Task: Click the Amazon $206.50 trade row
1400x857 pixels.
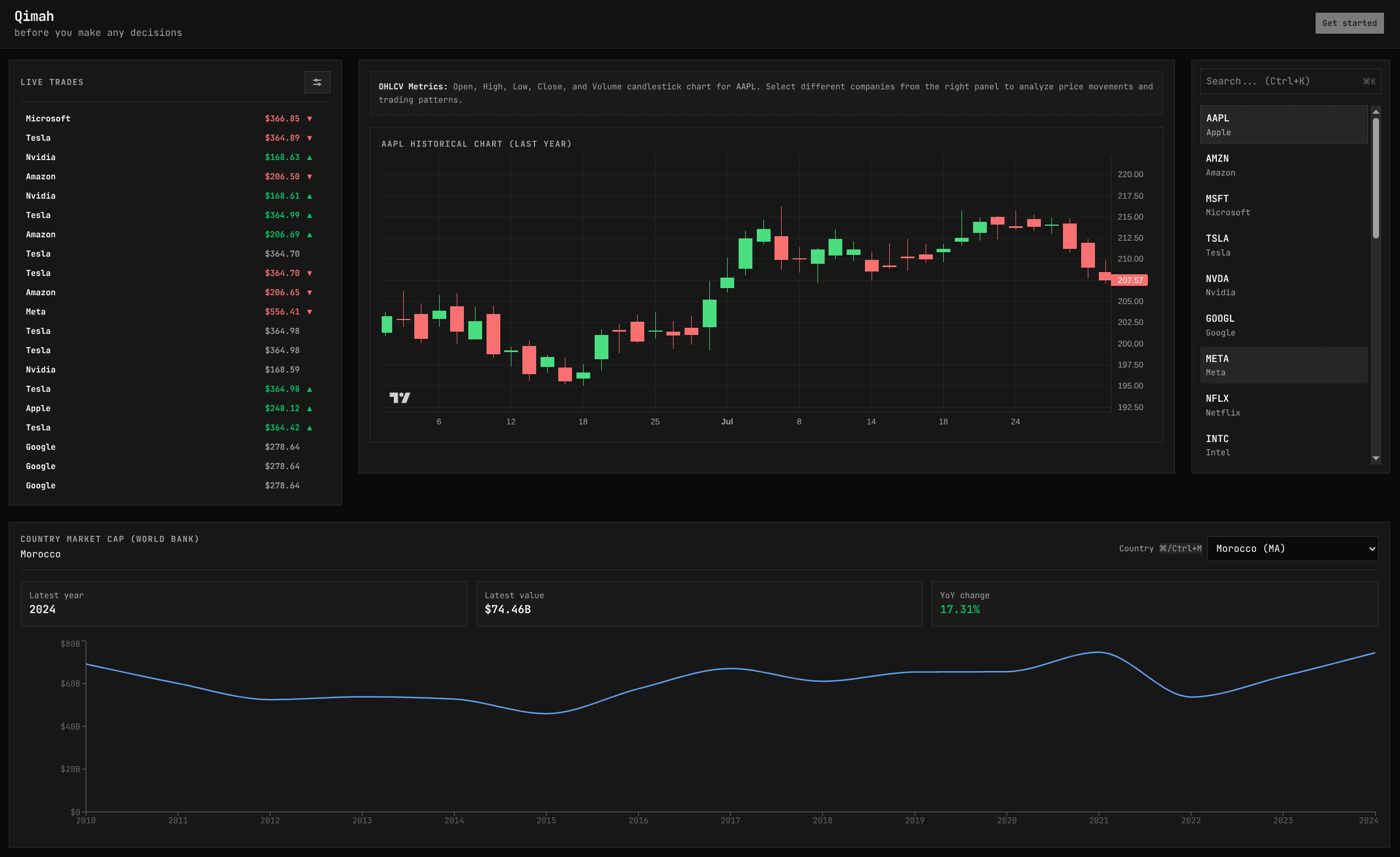Action: [175, 177]
